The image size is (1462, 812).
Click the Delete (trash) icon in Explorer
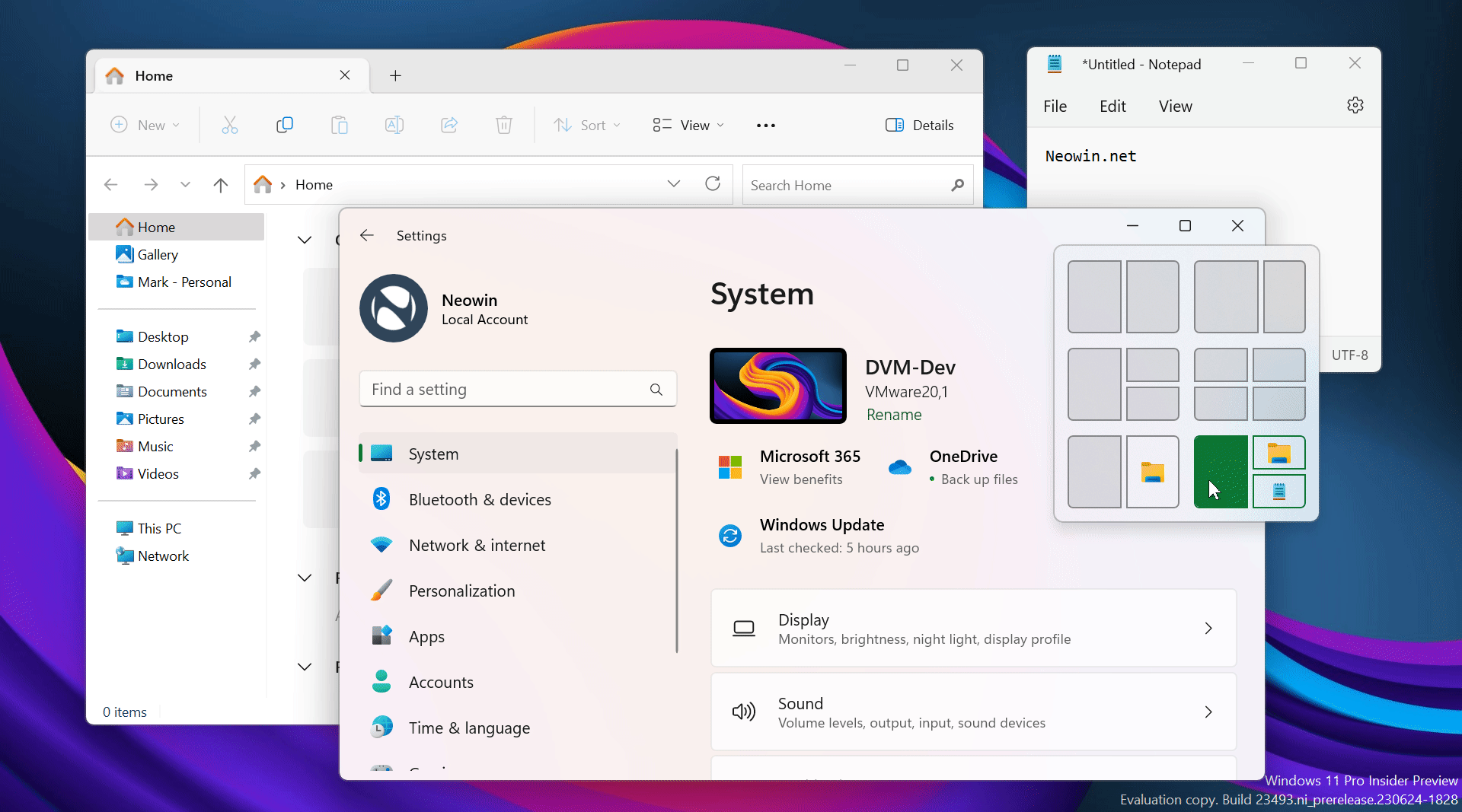pos(503,125)
